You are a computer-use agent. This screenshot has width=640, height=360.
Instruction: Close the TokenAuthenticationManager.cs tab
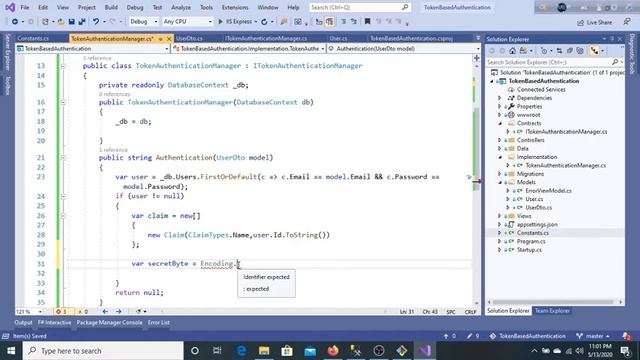[169, 39]
